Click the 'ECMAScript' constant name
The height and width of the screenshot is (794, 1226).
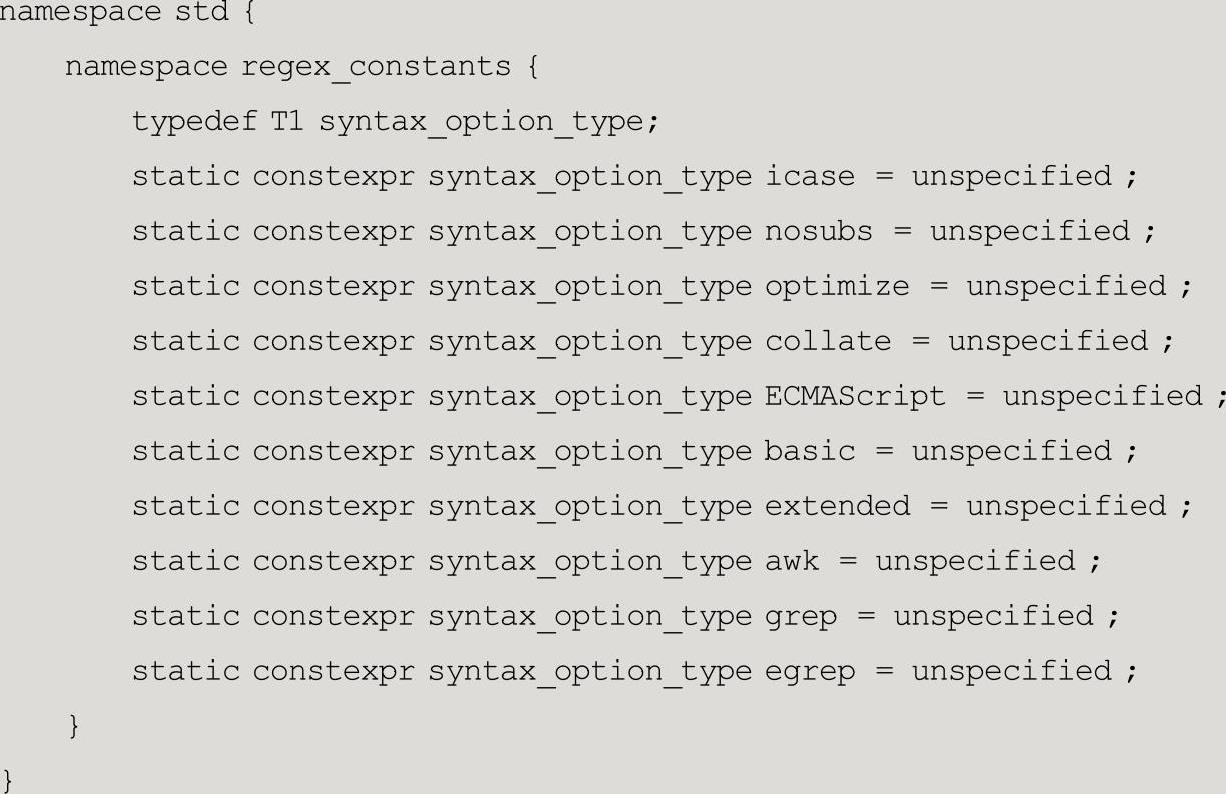click(855, 397)
